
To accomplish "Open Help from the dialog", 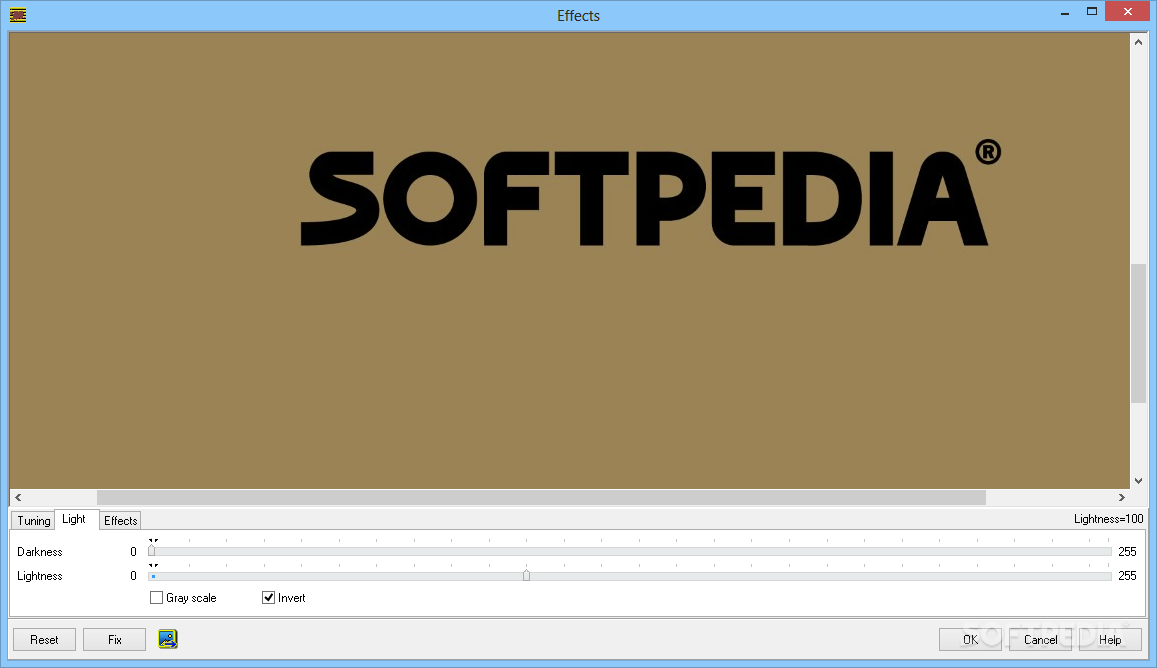I will click(1110, 640).
